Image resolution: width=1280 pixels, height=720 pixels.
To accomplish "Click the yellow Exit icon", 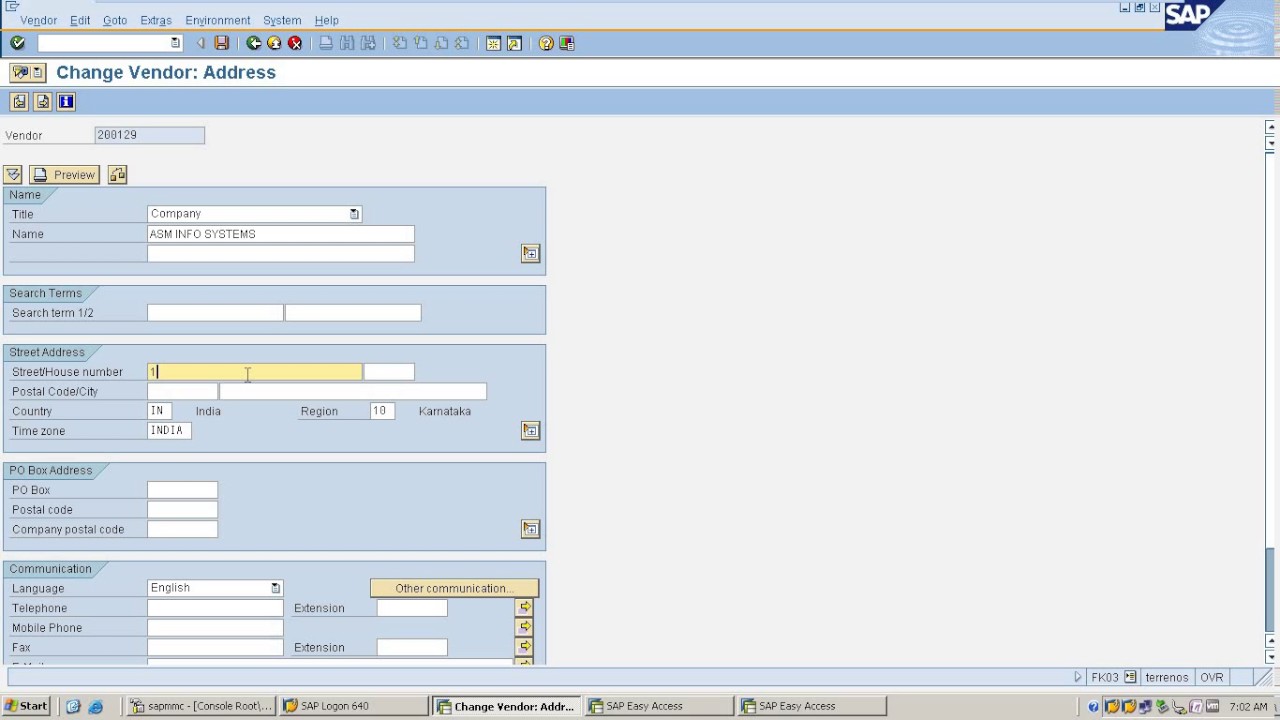I will pos(274,43).
